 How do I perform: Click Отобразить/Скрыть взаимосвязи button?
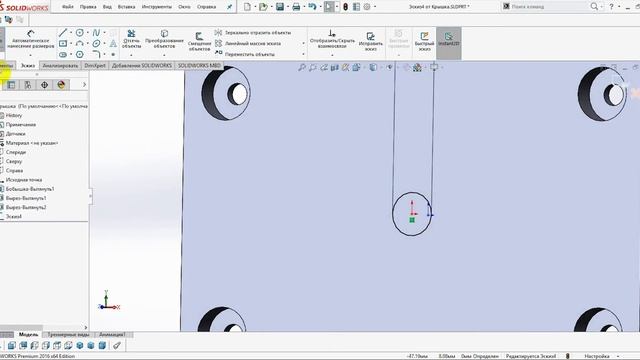coord(332,39)
